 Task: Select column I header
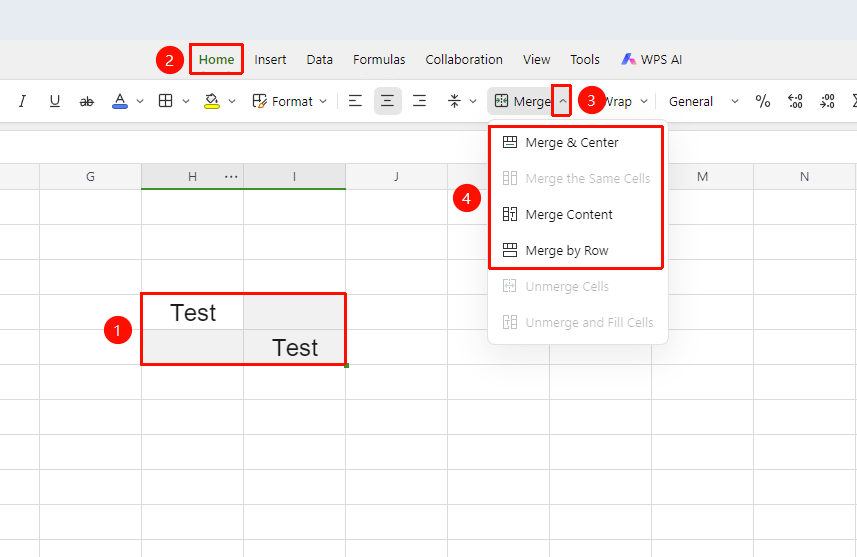295,177
